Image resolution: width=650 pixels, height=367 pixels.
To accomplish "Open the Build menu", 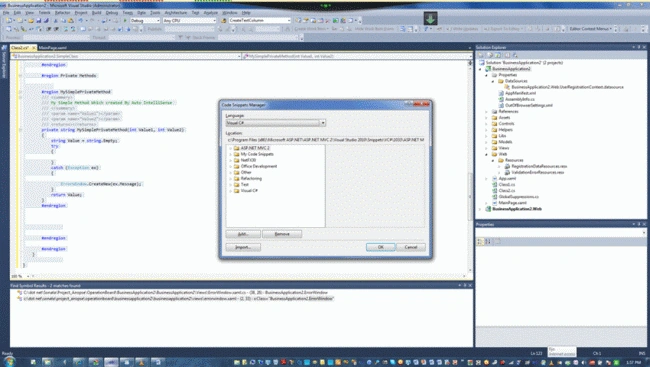I will (97, 13).
